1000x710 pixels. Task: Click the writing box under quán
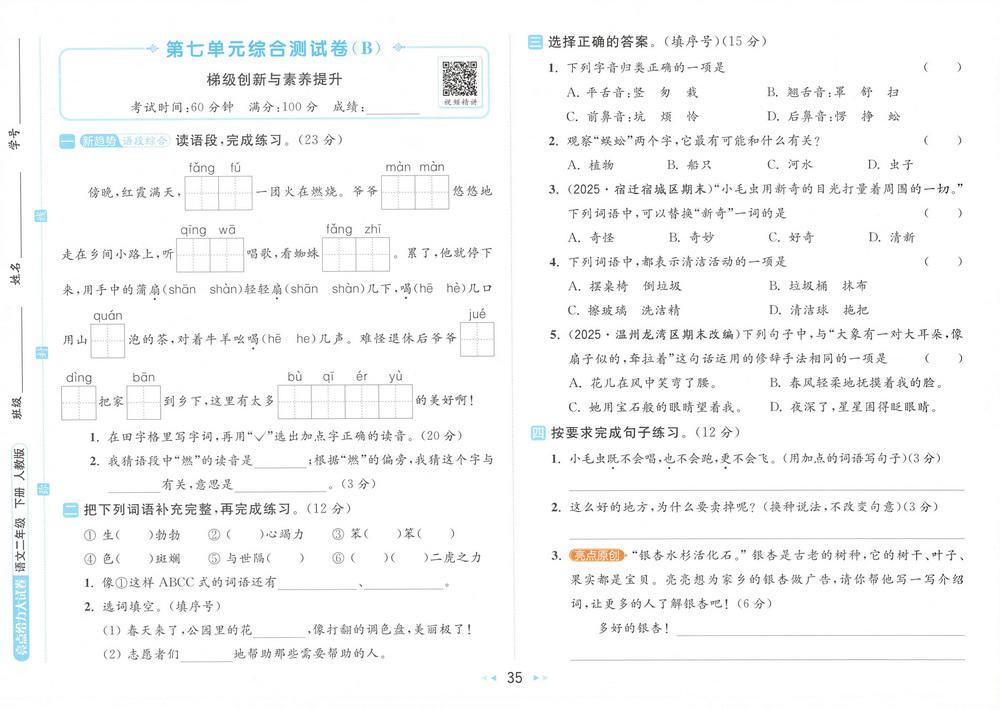[x=108, y=341]
